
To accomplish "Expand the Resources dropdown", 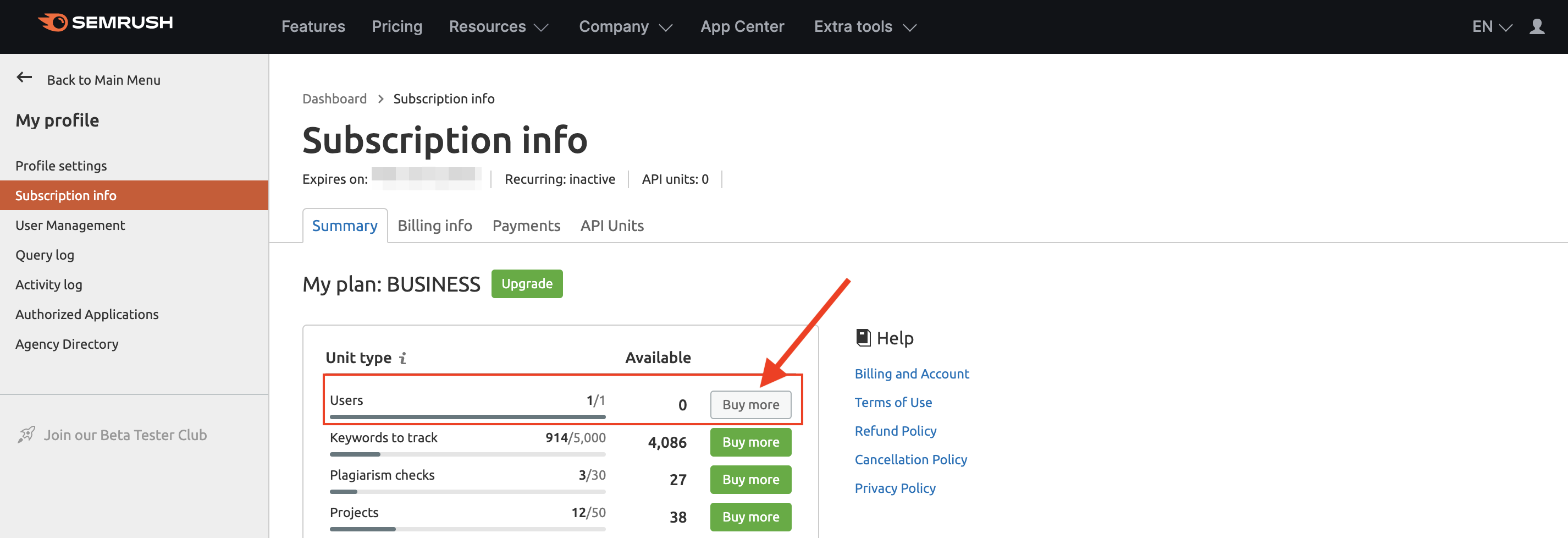I will click(499, 27).
